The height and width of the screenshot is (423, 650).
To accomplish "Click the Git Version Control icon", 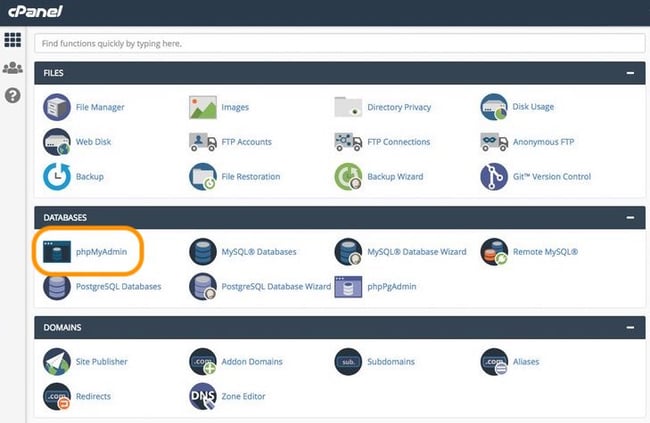I will pos(494,177).
